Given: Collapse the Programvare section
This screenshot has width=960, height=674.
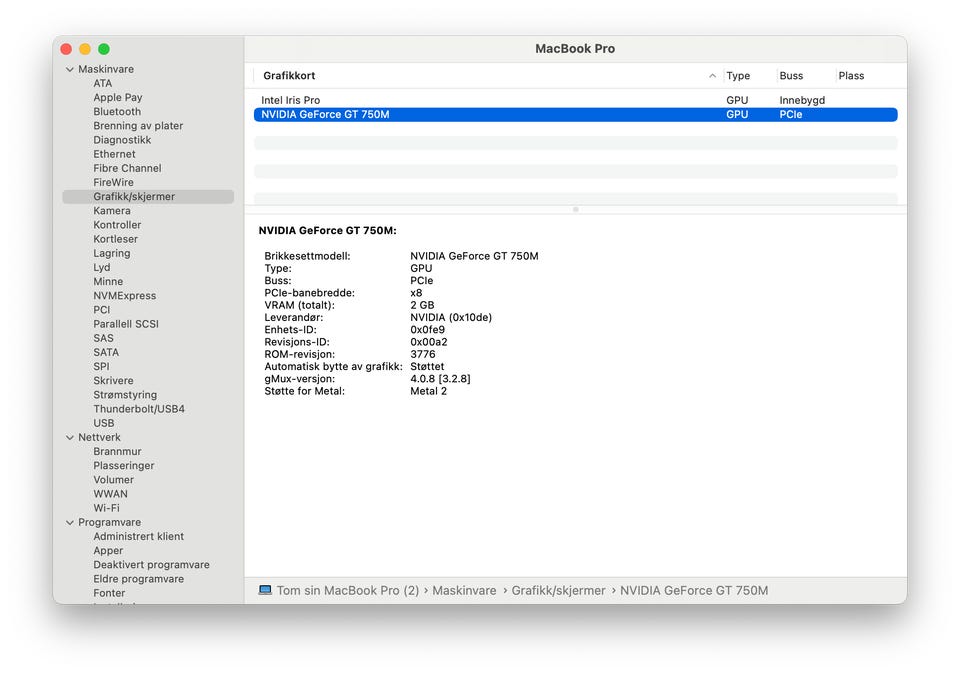Looking at the screenshot, I should [x=70, y=522].
